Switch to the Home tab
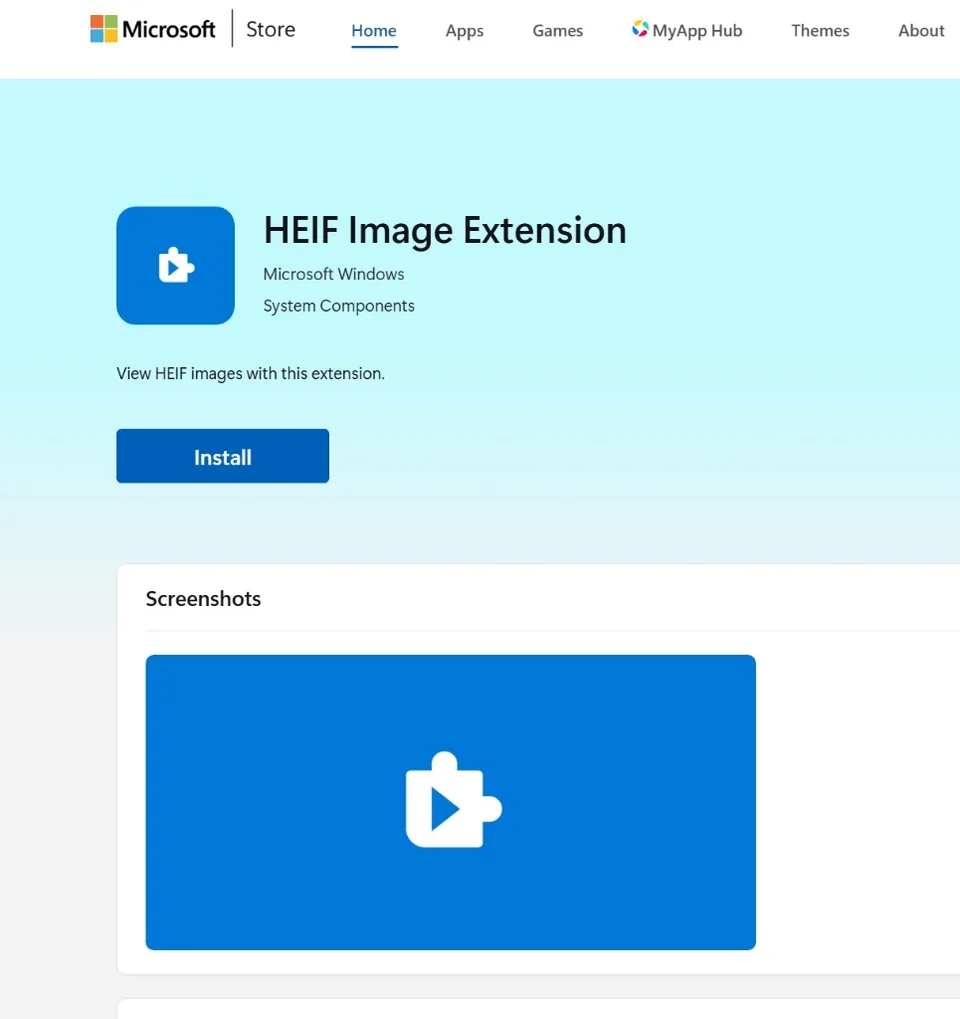 [374, 31]
